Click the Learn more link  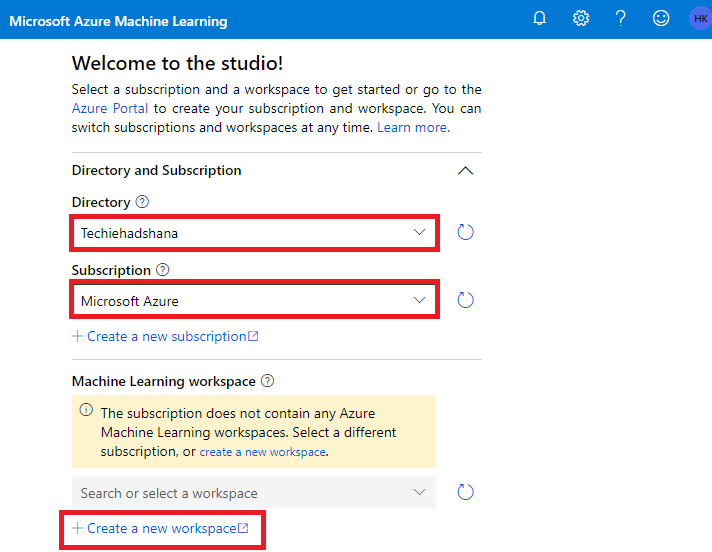coord(413,128)
